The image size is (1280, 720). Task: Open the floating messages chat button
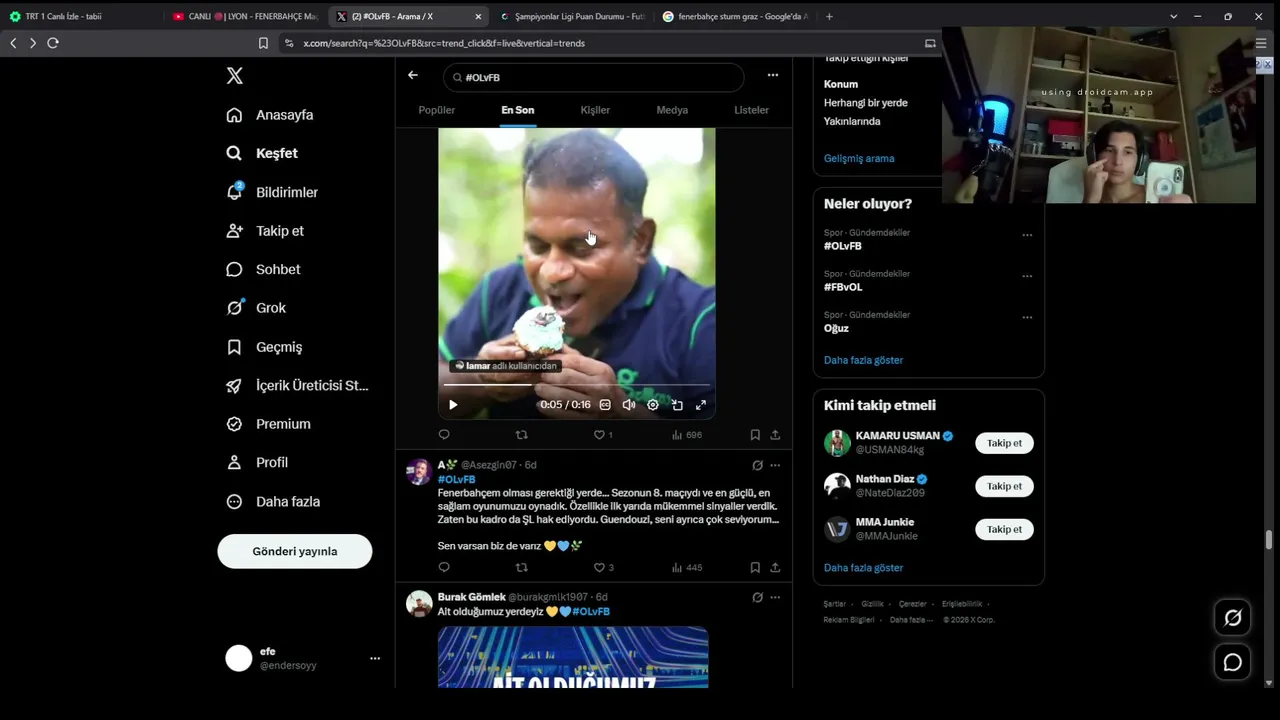(1233, 662)
